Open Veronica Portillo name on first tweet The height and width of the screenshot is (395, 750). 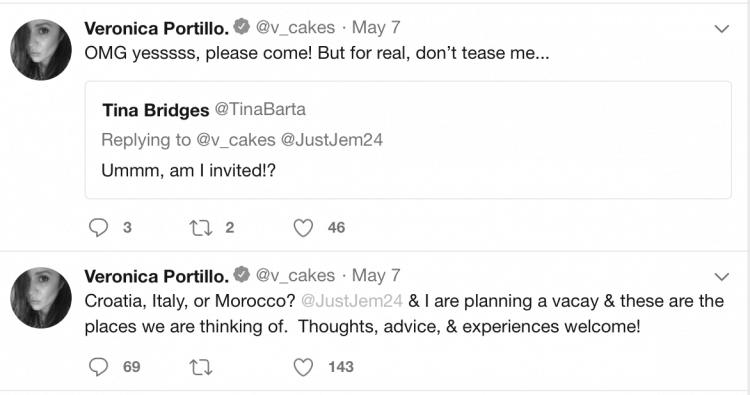[x=157, y=28]
